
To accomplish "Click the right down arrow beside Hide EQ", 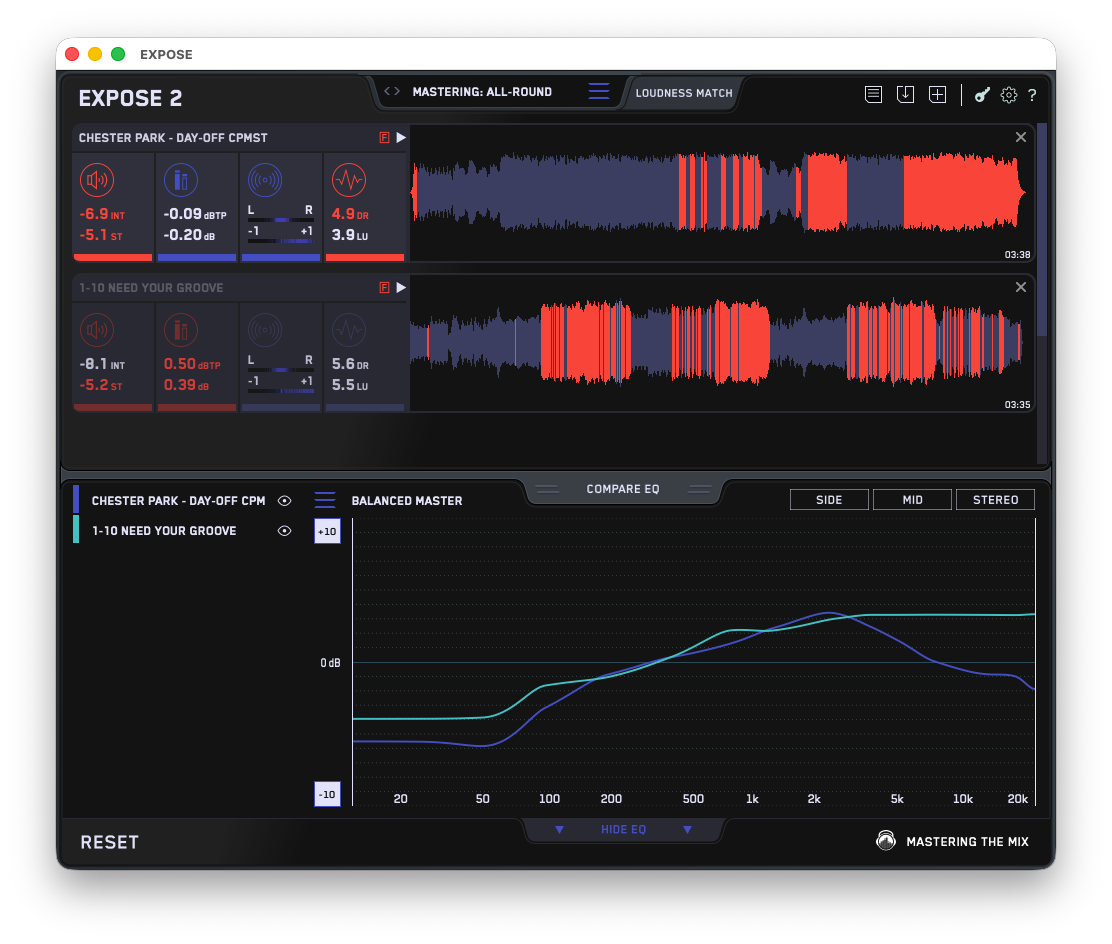I will [x=687, y=829].
